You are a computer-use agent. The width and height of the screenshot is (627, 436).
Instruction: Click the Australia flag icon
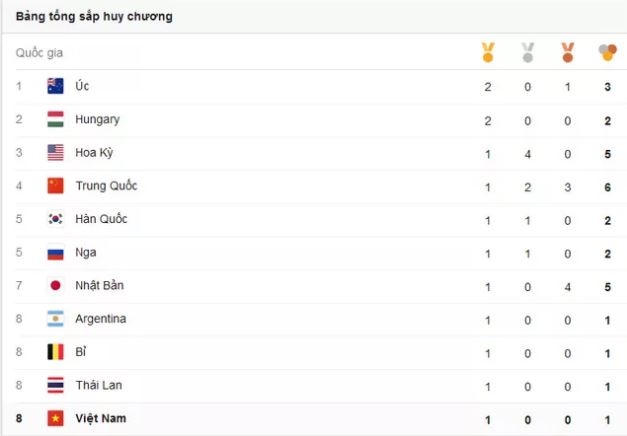click(56, 86)
